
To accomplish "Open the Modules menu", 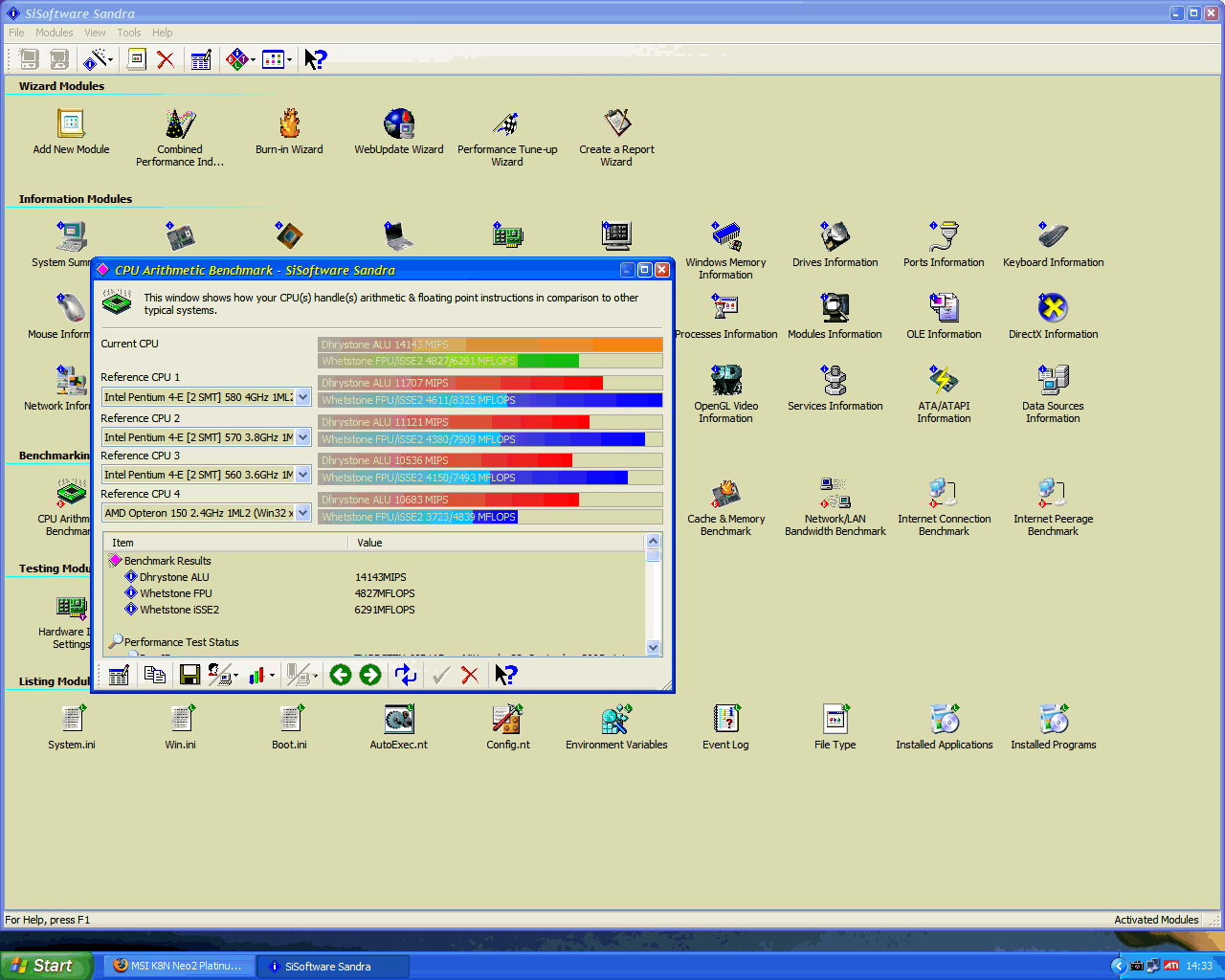I will point(54,33).
